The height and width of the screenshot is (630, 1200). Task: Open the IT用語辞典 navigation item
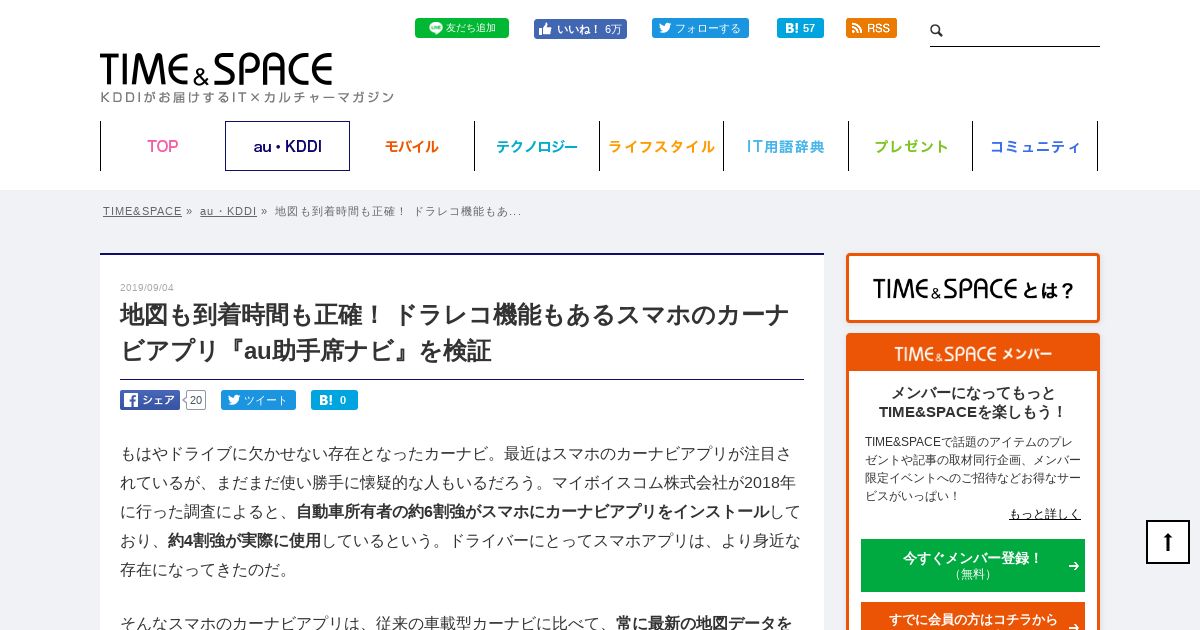pos(786,146)
